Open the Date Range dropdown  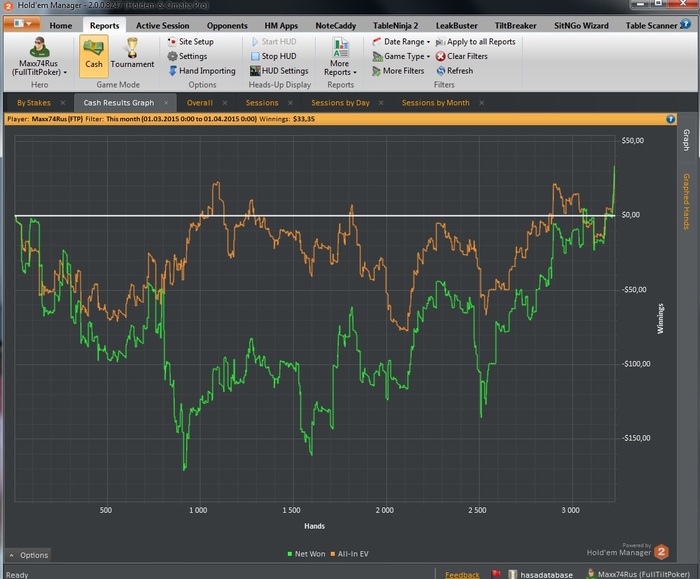[405, 42]
